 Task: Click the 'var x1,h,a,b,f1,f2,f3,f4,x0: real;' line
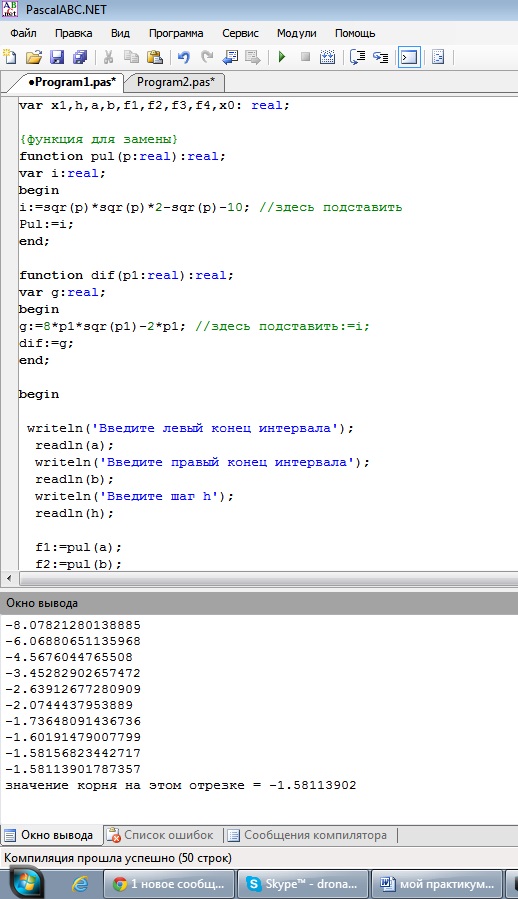[x=154, y=105]
